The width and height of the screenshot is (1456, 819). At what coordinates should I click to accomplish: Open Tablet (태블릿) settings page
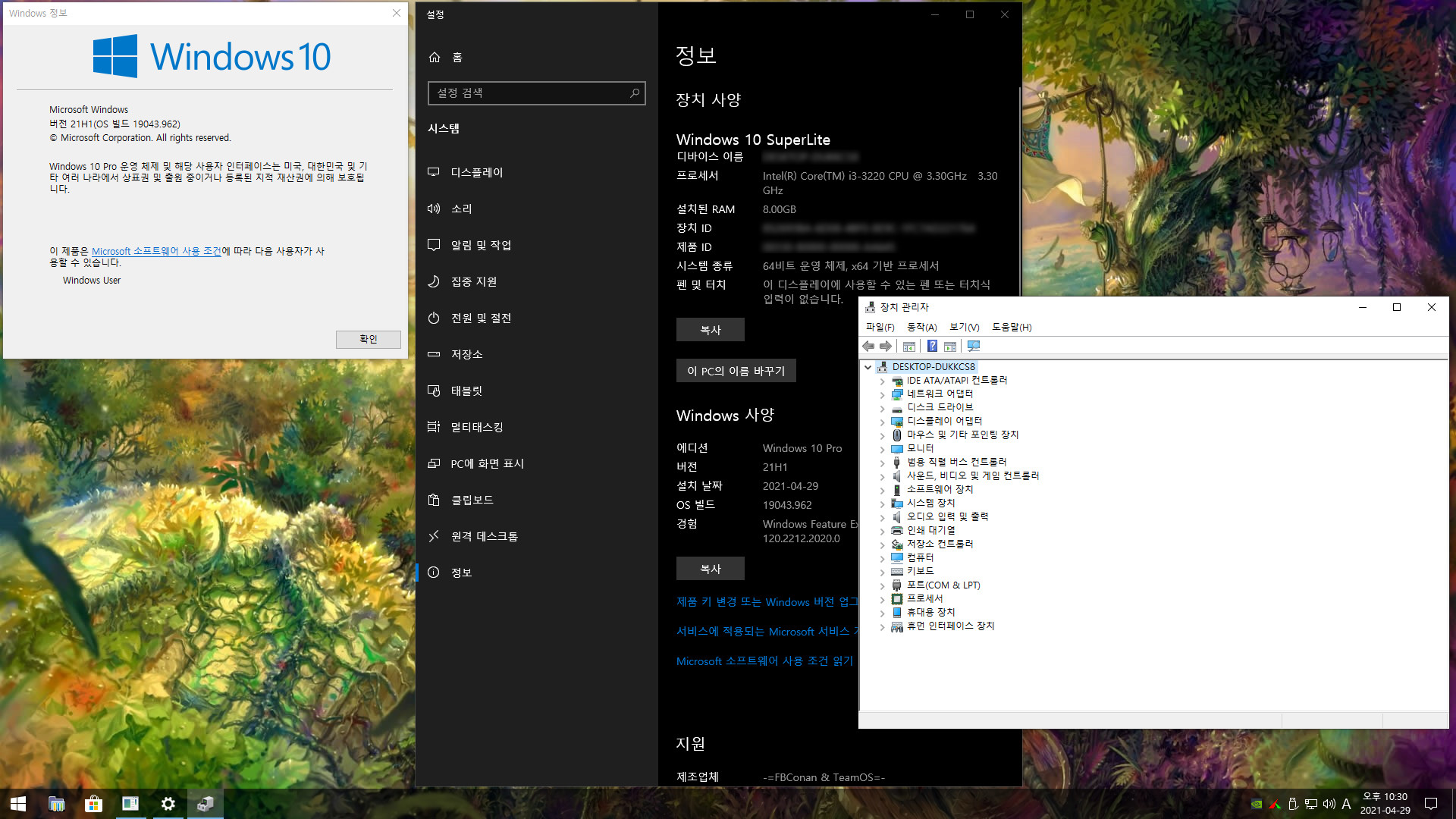pos(536,391)
